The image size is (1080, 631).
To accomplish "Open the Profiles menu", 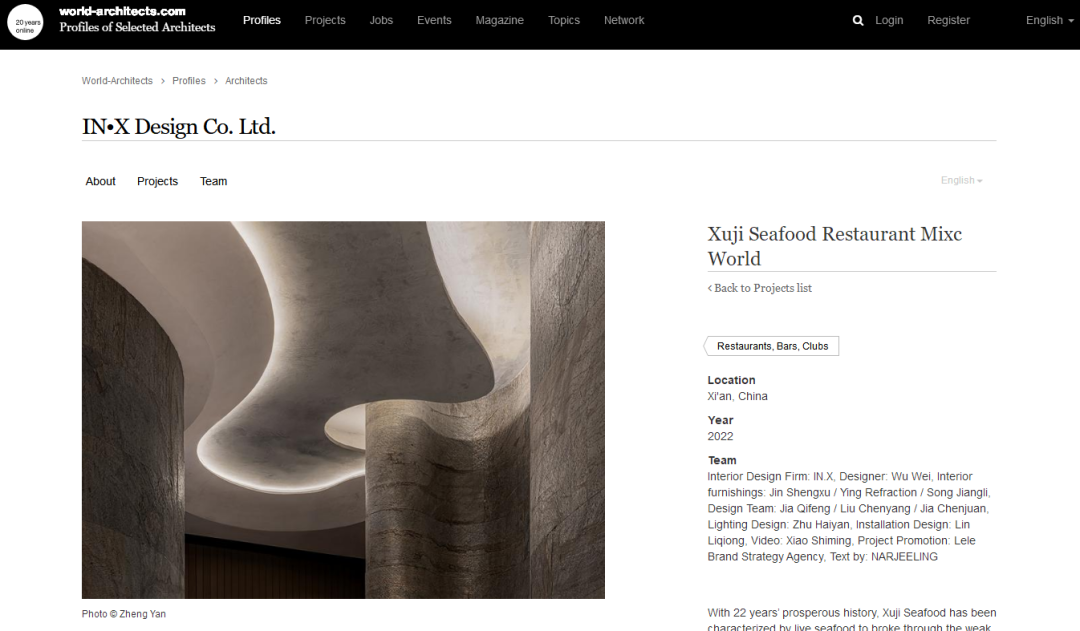I will pyautogui.click(x=262, y=20).
